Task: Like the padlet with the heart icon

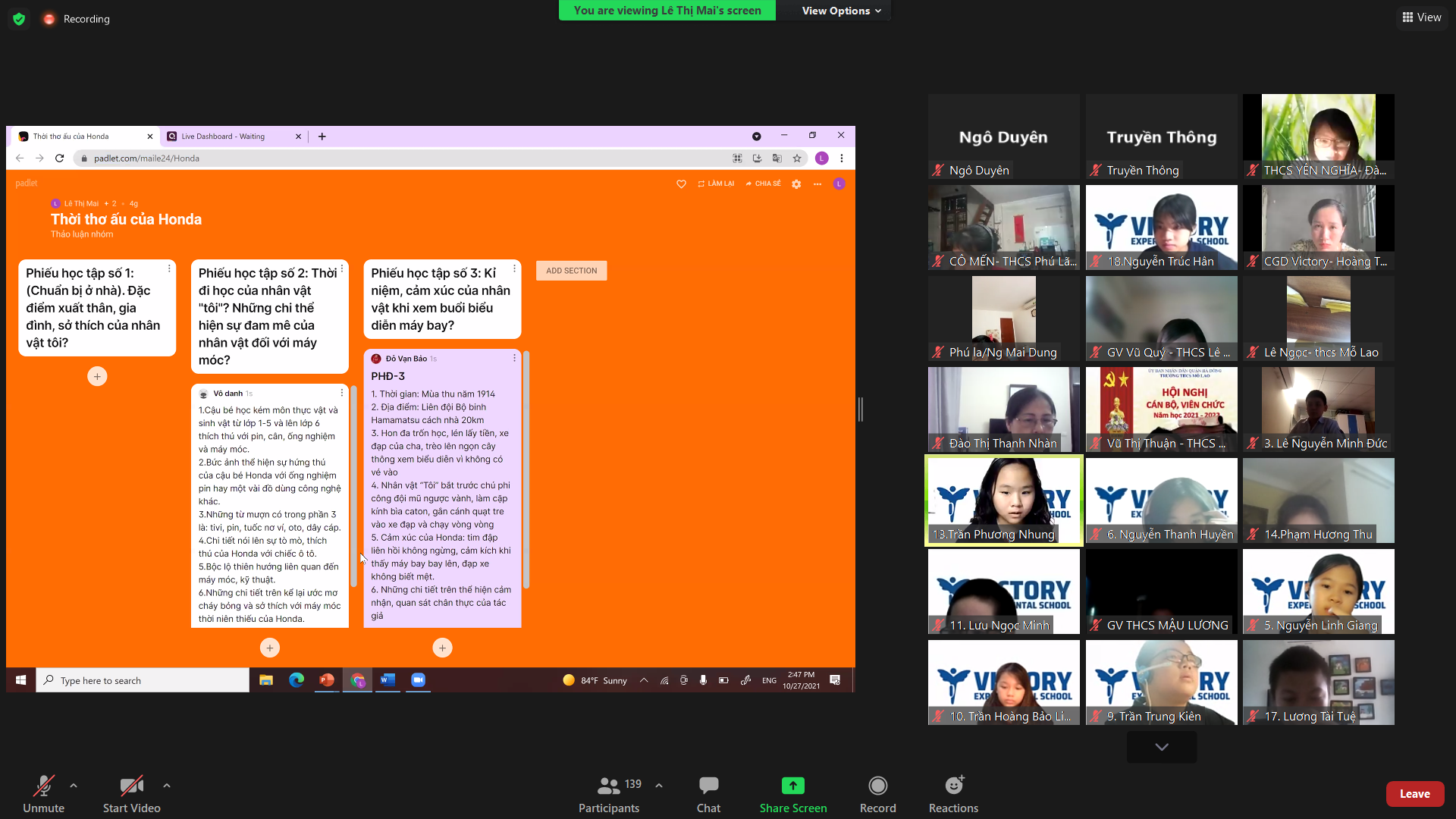Action: [x=681, y=184]
